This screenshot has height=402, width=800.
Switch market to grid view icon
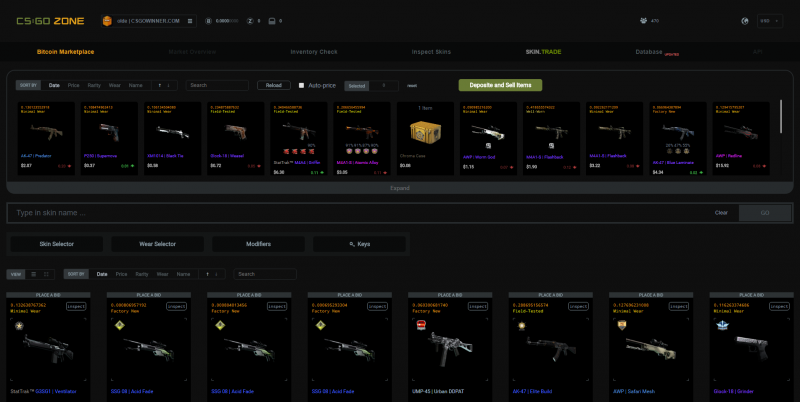tap(46, 274)
